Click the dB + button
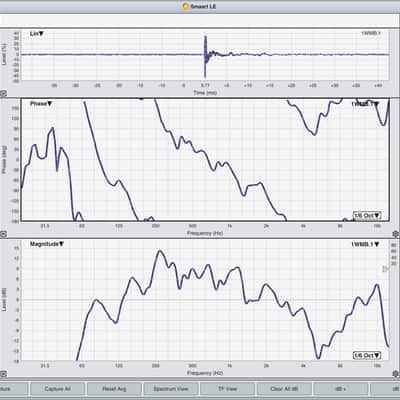This screenshot has height=400, width=400. 341,389
